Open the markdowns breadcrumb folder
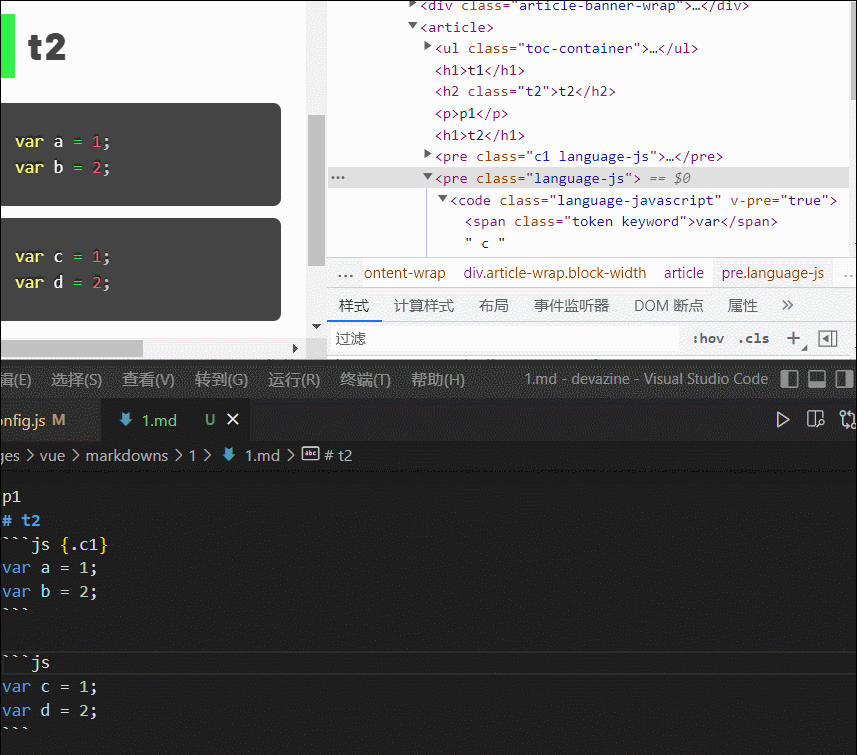 [127, 455]
